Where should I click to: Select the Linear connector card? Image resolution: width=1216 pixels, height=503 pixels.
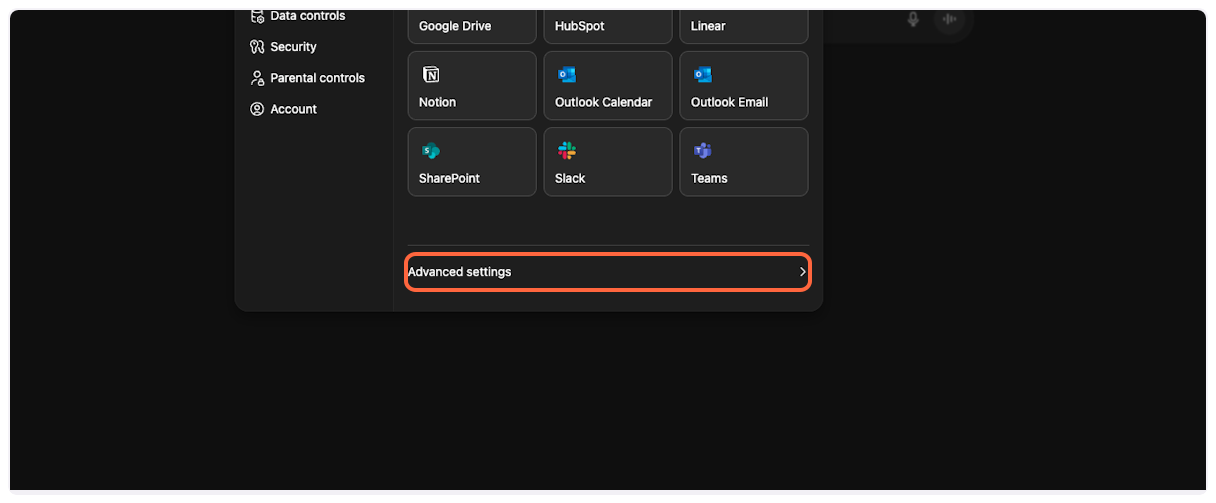(744, 27)
